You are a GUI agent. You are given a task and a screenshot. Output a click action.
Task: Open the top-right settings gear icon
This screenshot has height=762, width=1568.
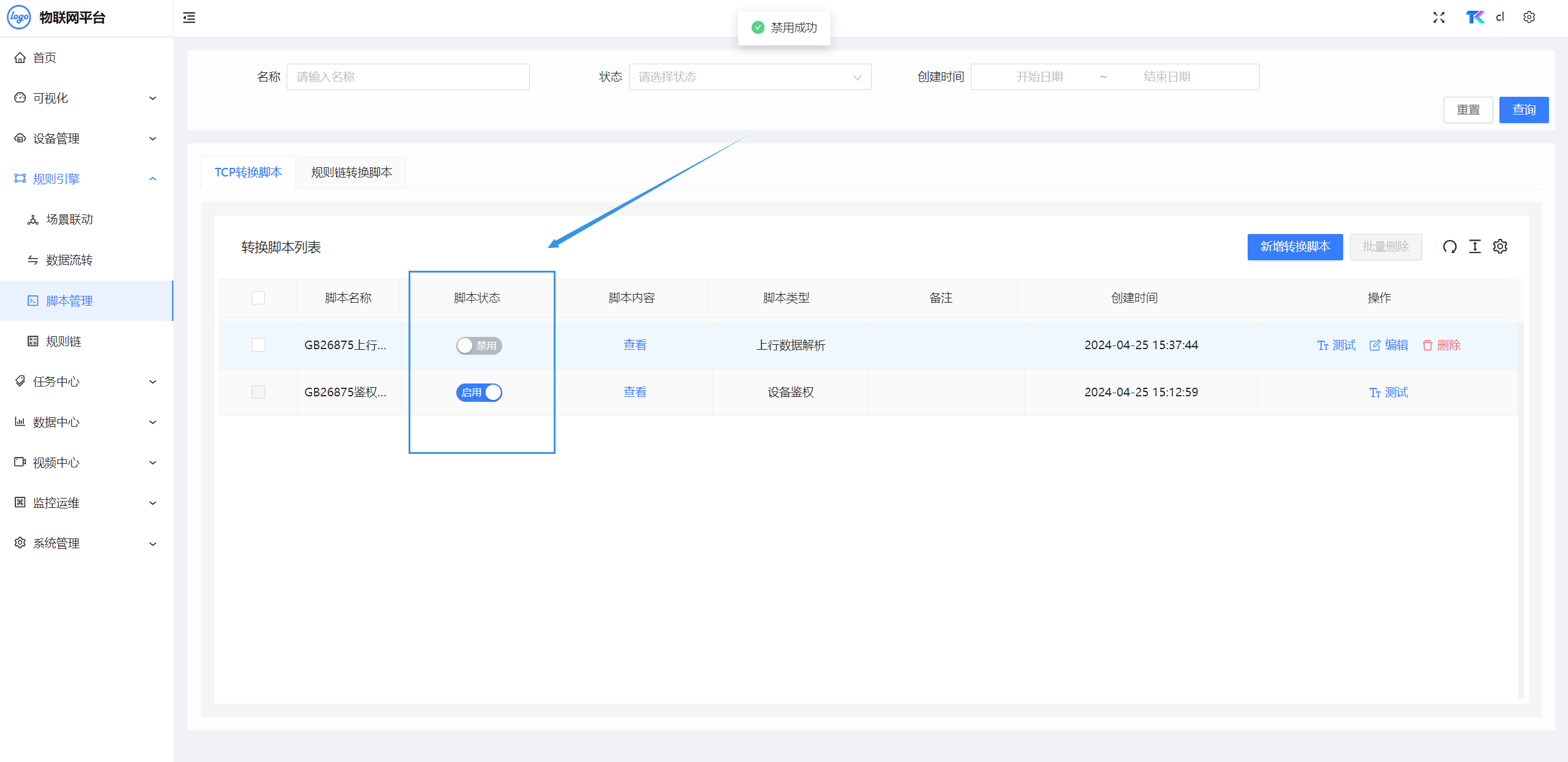pyautogui.click(x=1529, y=18)
